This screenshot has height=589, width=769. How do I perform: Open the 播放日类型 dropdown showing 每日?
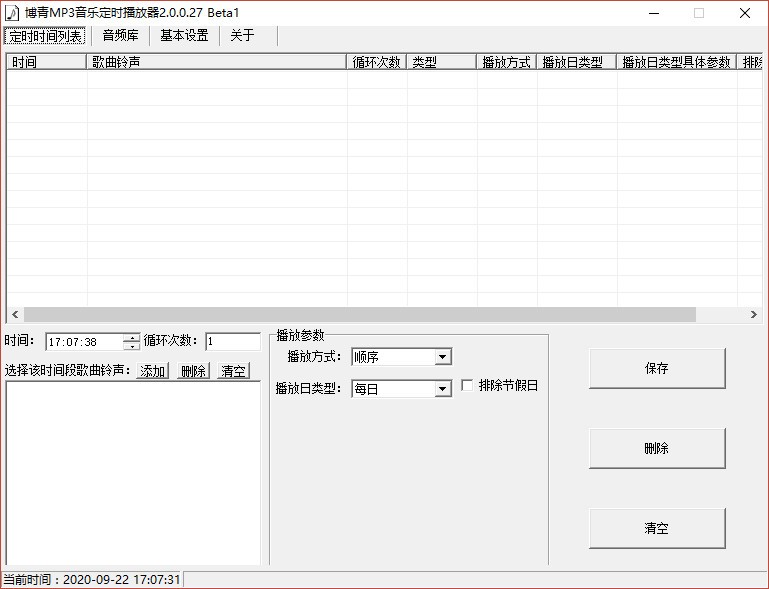(402, 389)
